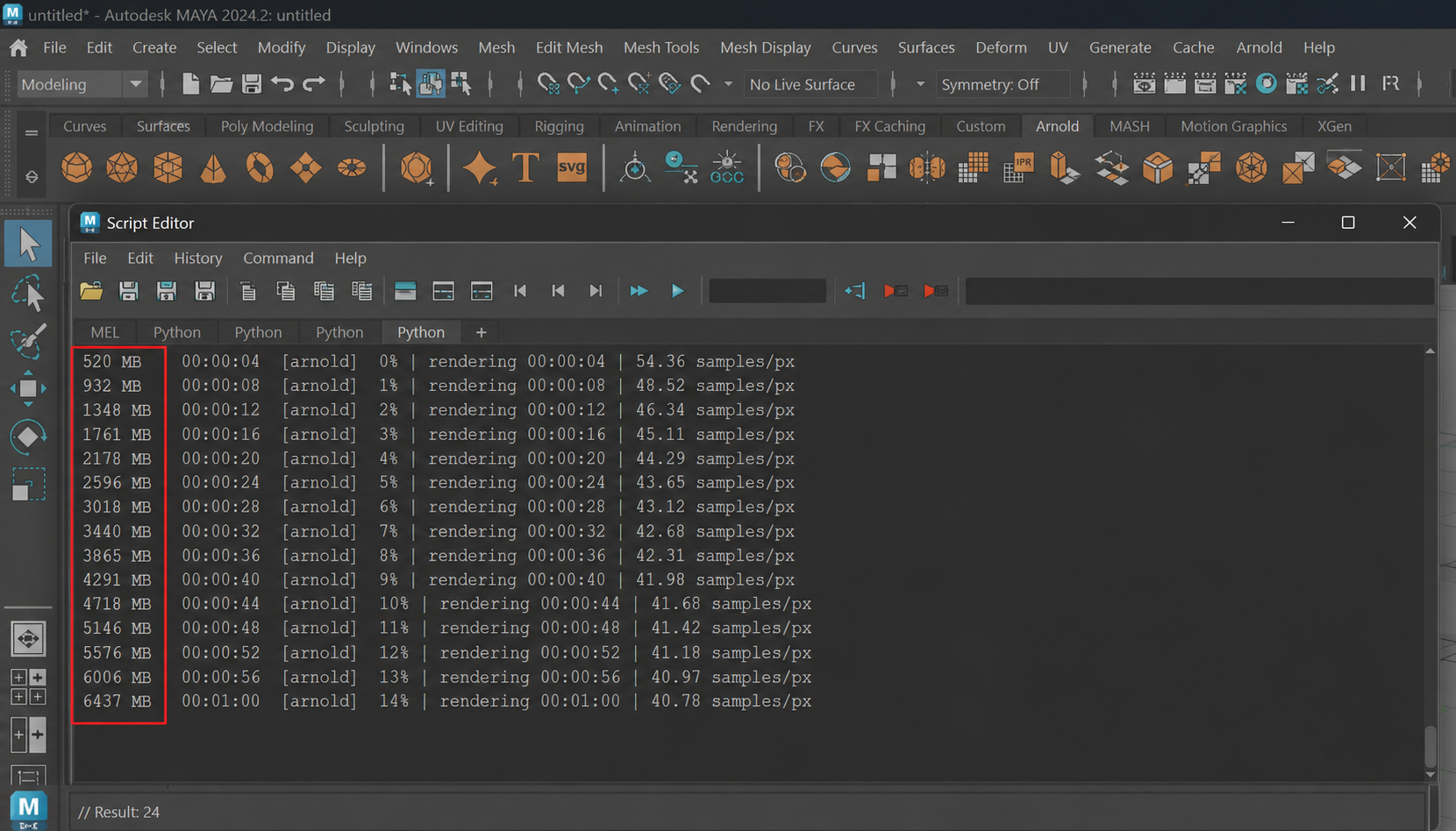Toggle show input only layout icon
Image resolution: width=1456 pixels, height=831 pixels.
(x=444, y=291)
